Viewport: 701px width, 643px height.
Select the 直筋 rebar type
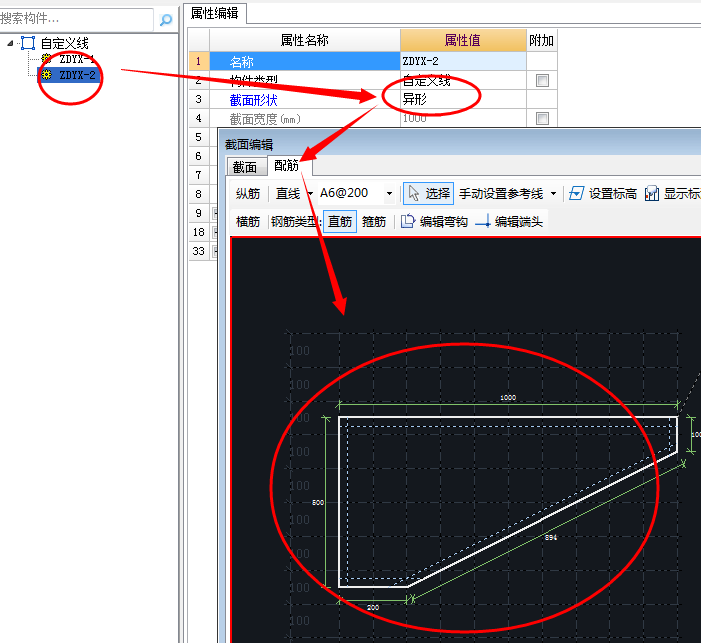click(340, 221)
